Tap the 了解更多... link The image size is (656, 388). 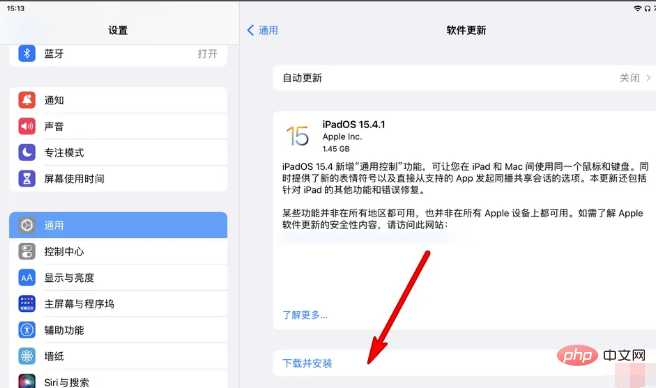305,315
